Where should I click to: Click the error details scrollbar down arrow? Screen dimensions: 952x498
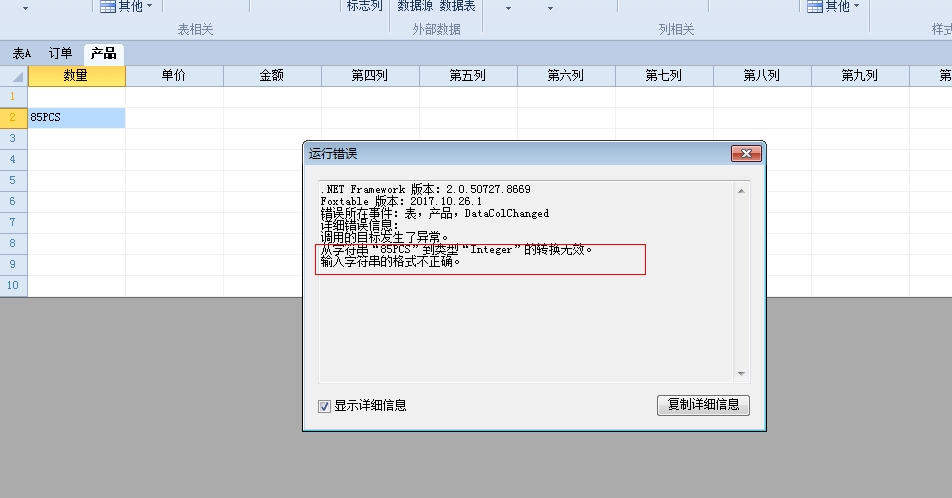tap(741, 374)
